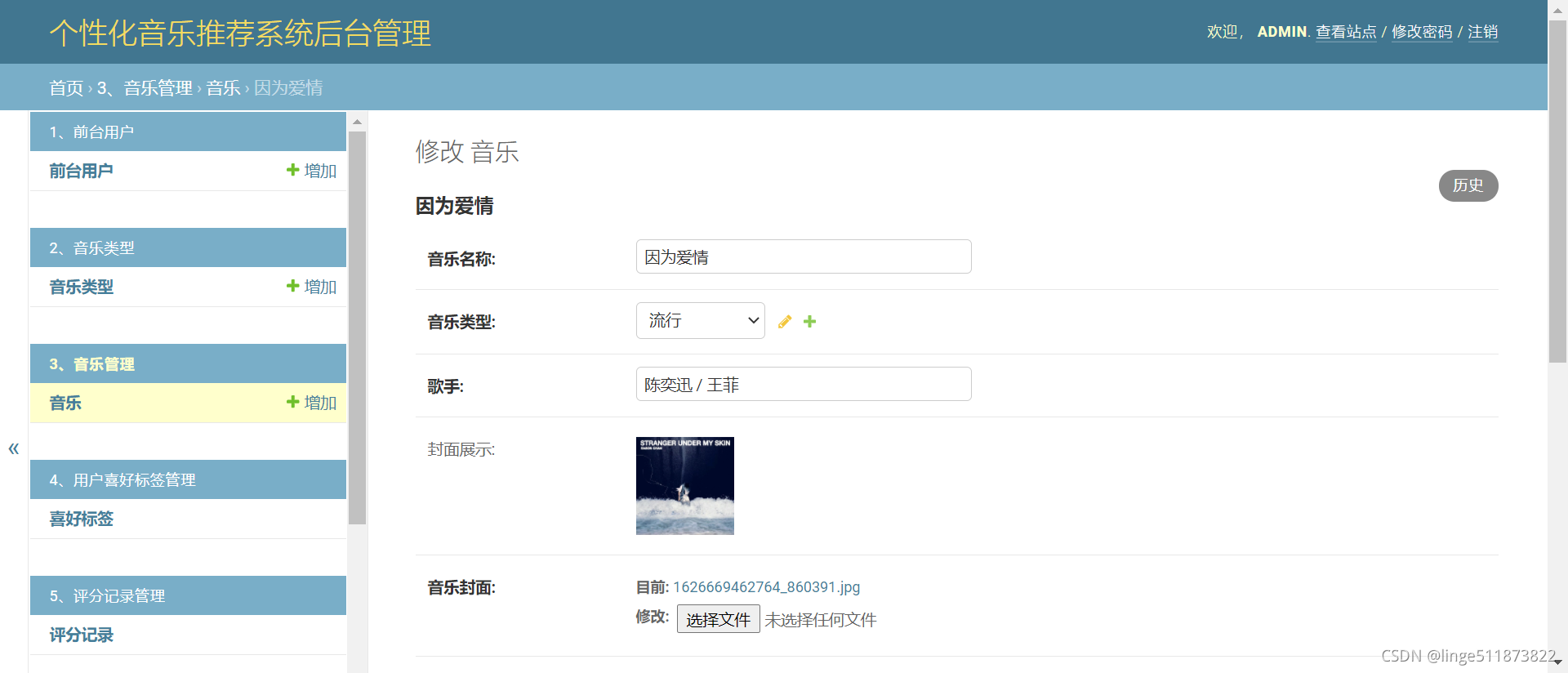
Task: Click the 历史 button
Action: point(1468,185)
